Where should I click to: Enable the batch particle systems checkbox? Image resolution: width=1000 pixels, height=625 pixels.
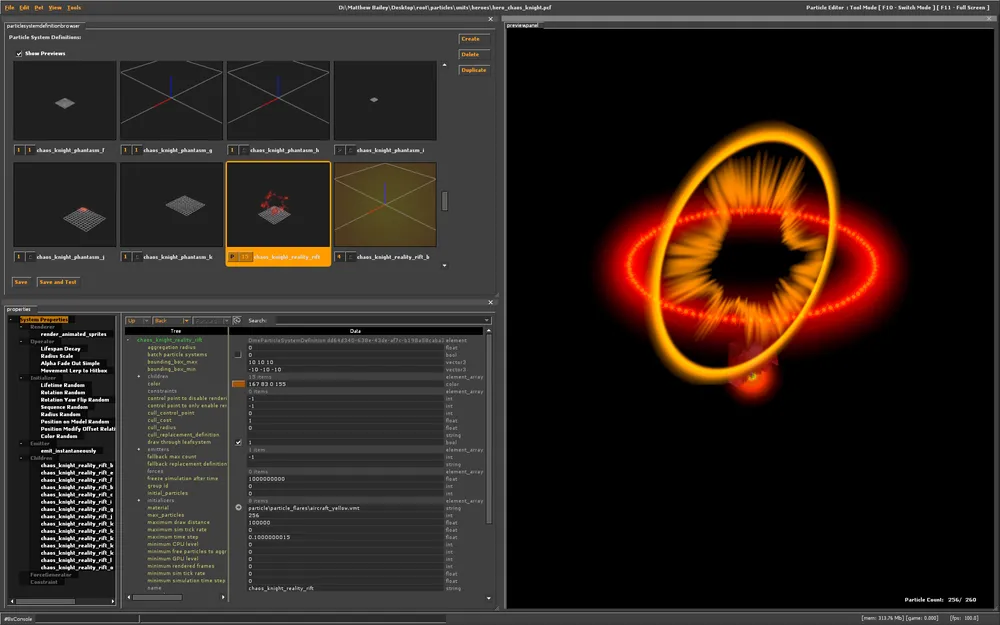click(x=238, y=354)
